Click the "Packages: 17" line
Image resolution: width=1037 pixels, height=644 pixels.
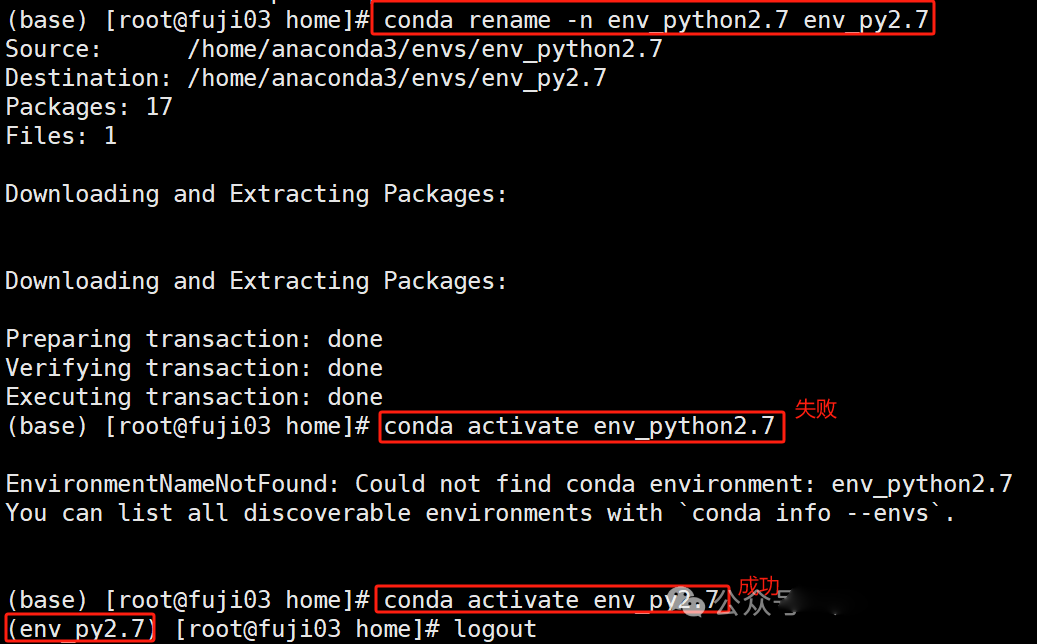coord(89,107)
